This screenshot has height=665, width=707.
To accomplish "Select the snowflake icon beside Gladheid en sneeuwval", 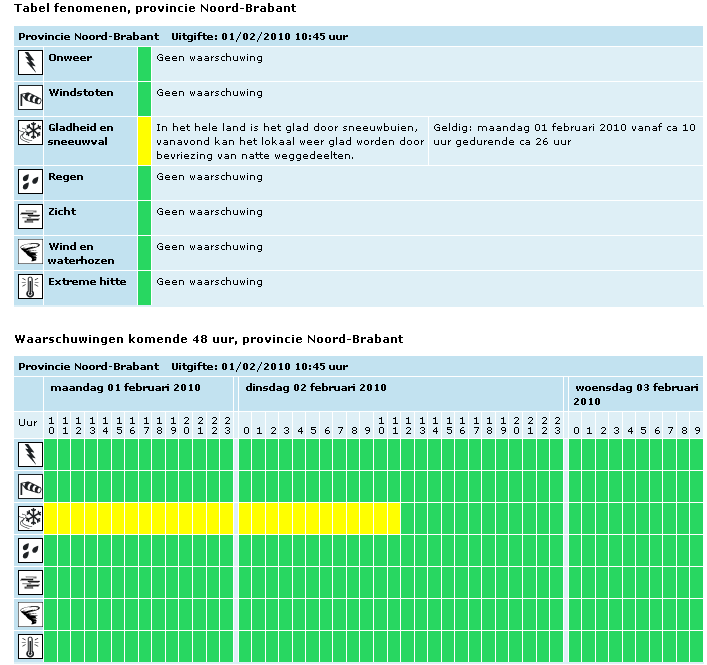I will pyautogui.click(x=30, y=133).
